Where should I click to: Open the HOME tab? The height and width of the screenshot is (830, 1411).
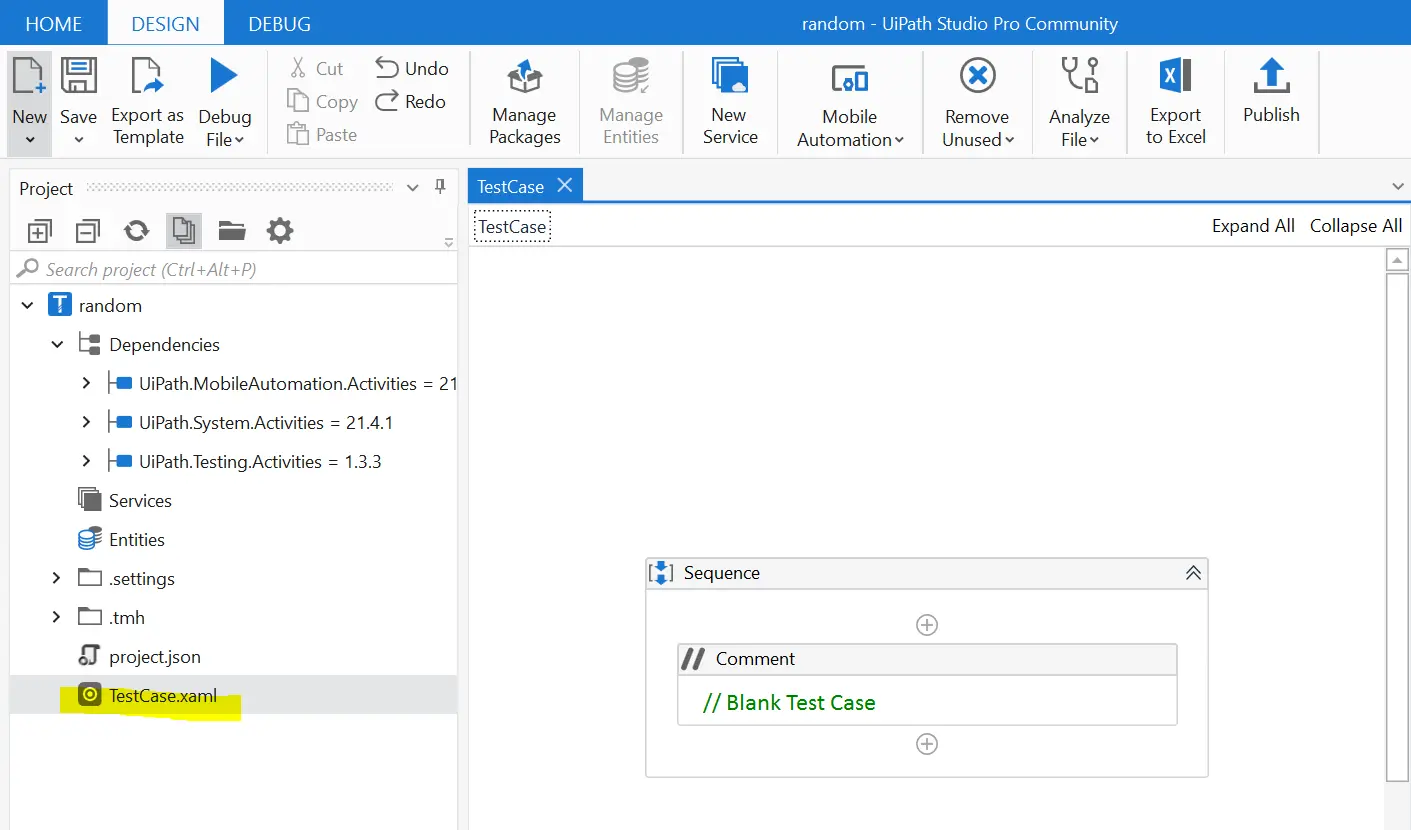pos(53,23)
